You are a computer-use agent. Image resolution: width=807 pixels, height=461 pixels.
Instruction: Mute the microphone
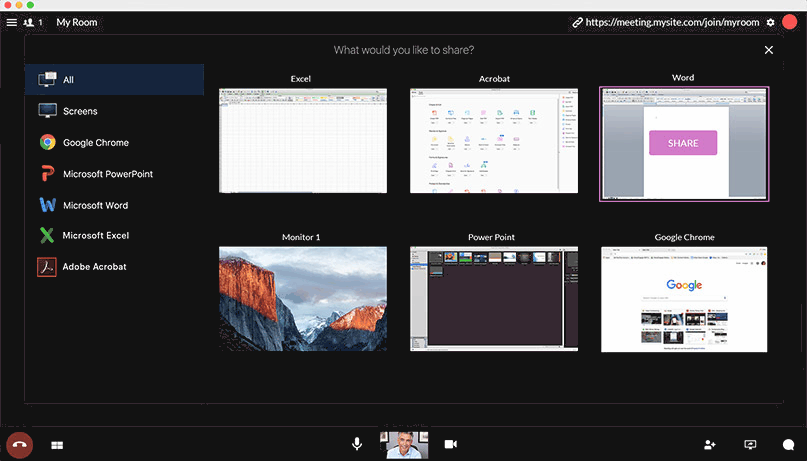coord(357,444)
